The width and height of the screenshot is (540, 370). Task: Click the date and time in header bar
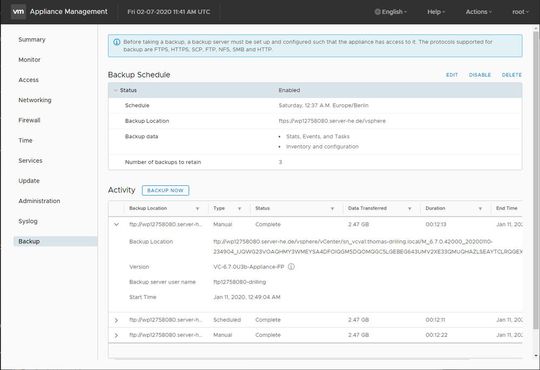click(169, 12)
